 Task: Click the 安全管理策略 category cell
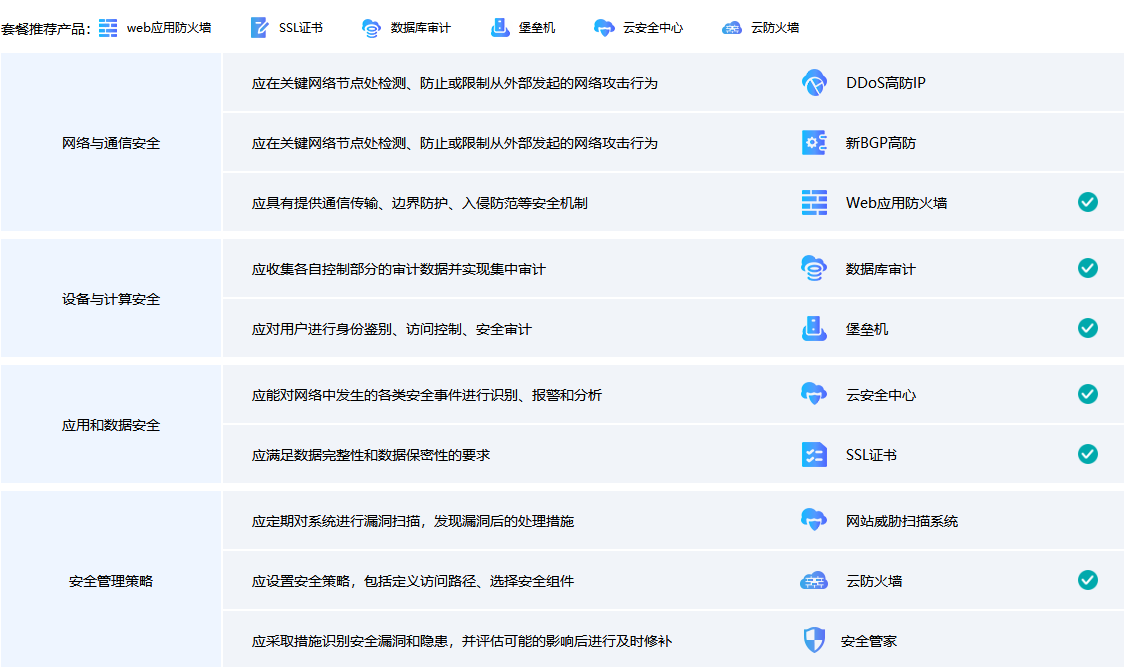coord(111,581)
